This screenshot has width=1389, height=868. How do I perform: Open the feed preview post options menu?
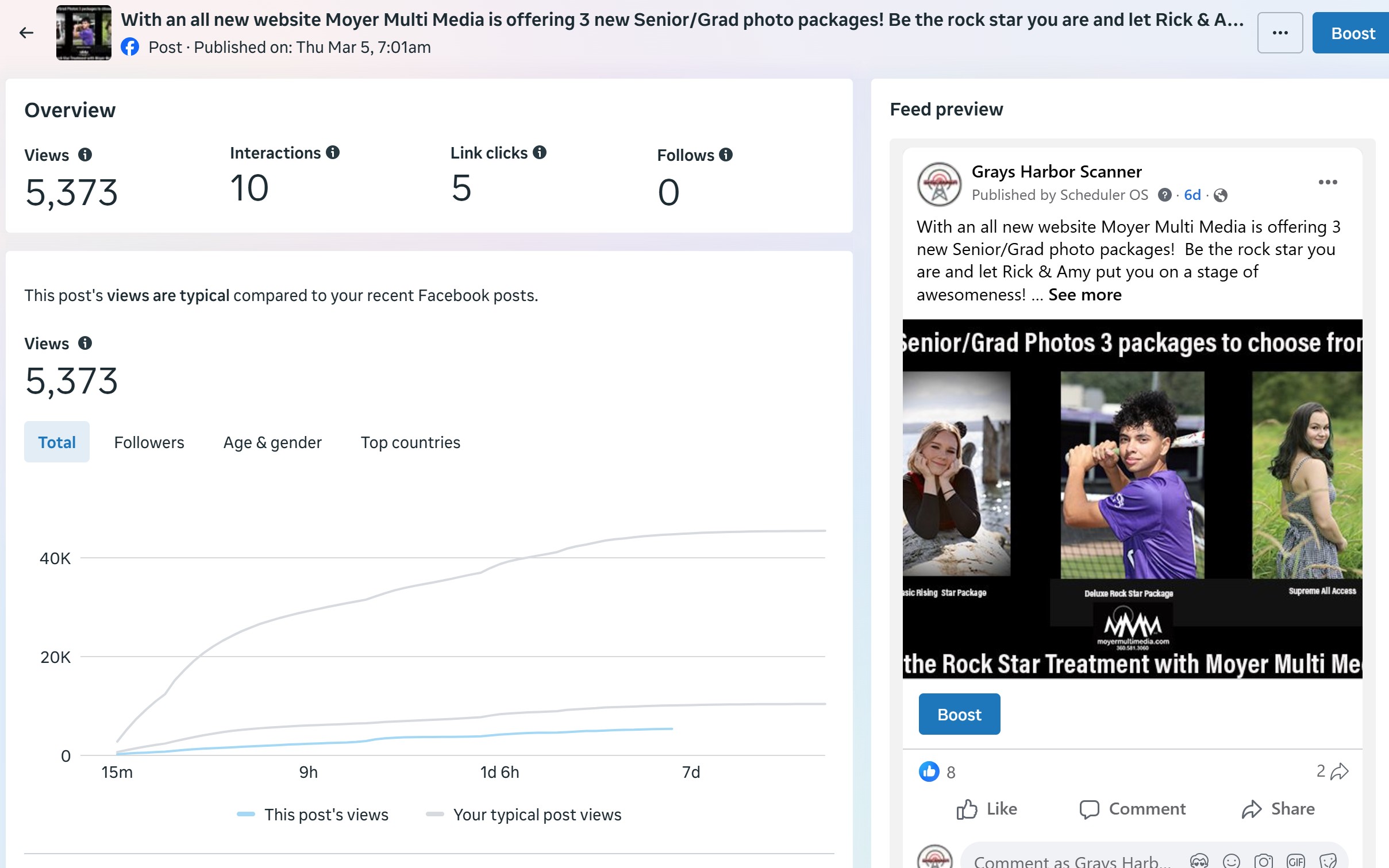[x=1328, y=182]
